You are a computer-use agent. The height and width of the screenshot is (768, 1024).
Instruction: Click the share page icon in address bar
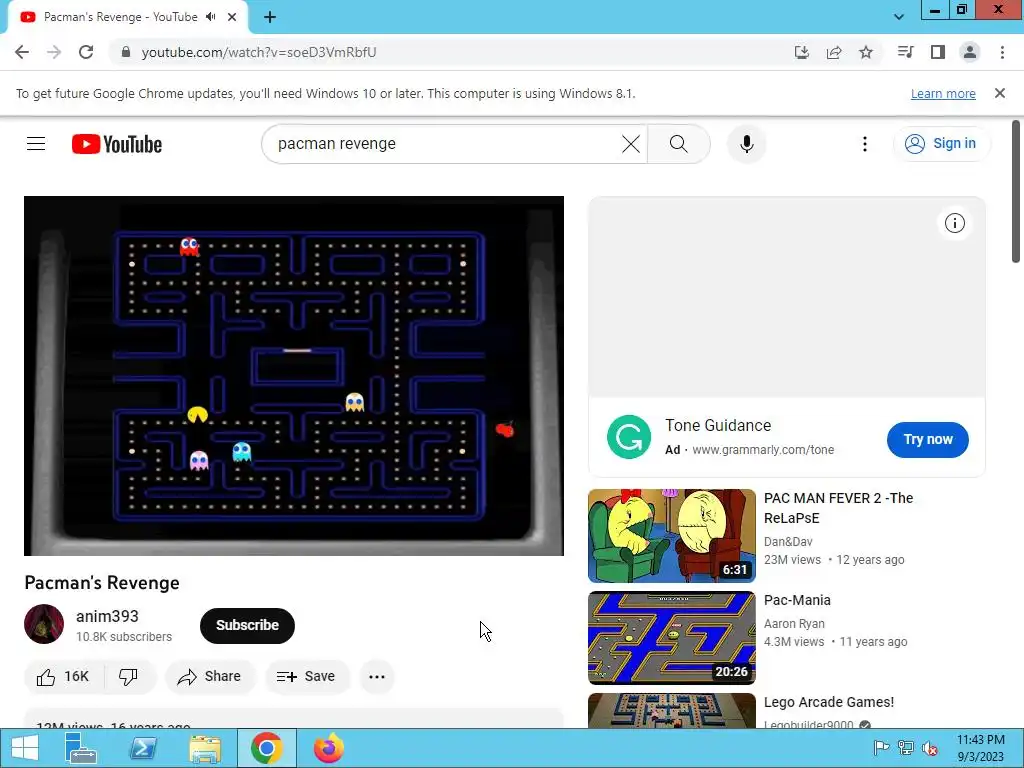[x=833, y=52]
